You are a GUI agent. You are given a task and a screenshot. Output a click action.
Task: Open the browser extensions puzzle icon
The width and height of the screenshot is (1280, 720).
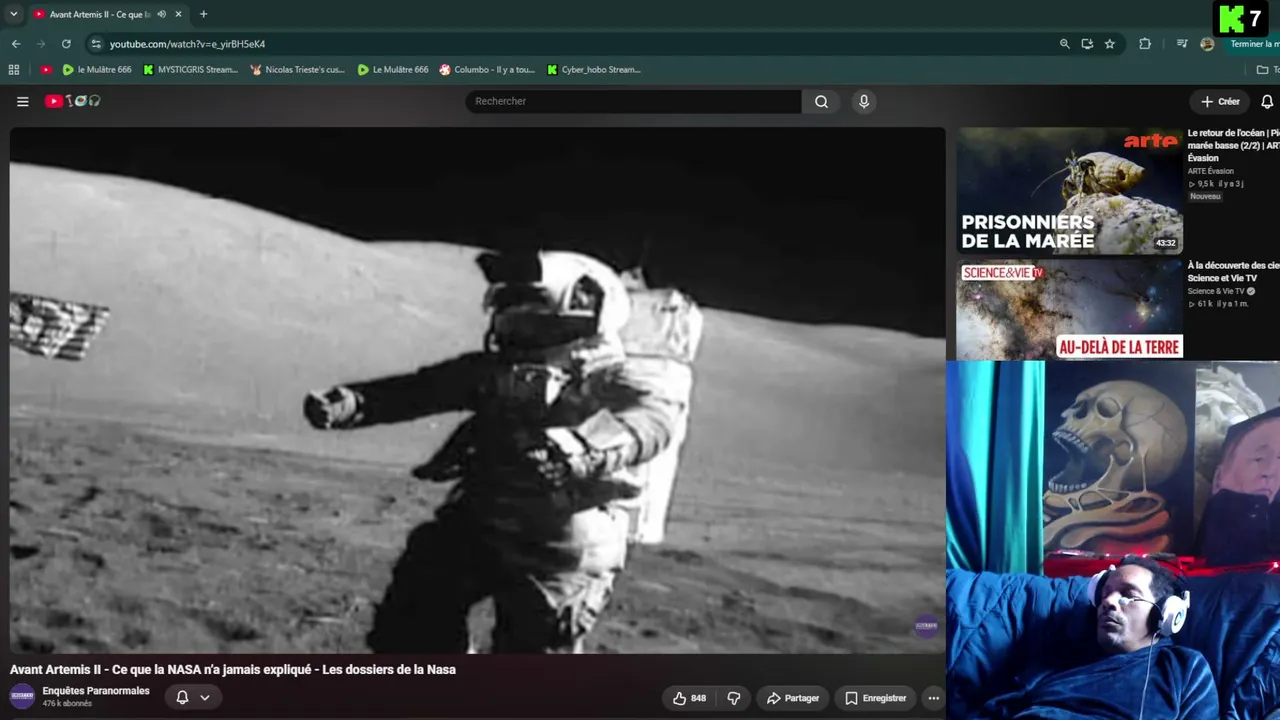(1145, 44)
